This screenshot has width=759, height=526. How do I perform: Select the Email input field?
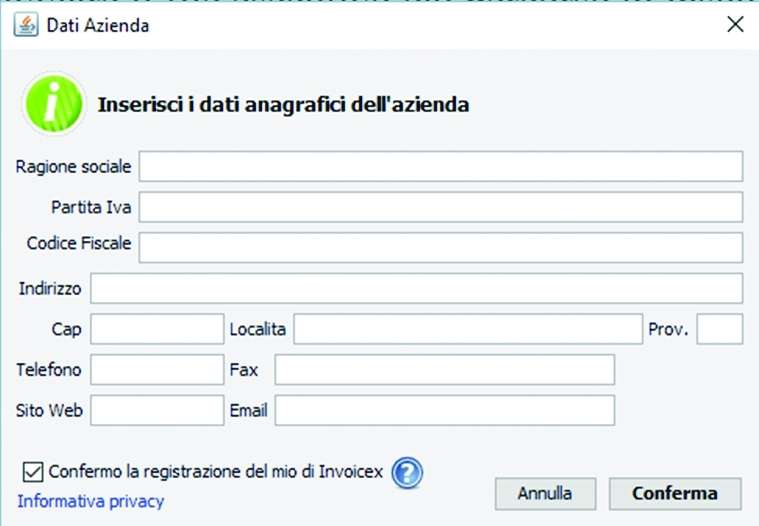click(444, 410)
